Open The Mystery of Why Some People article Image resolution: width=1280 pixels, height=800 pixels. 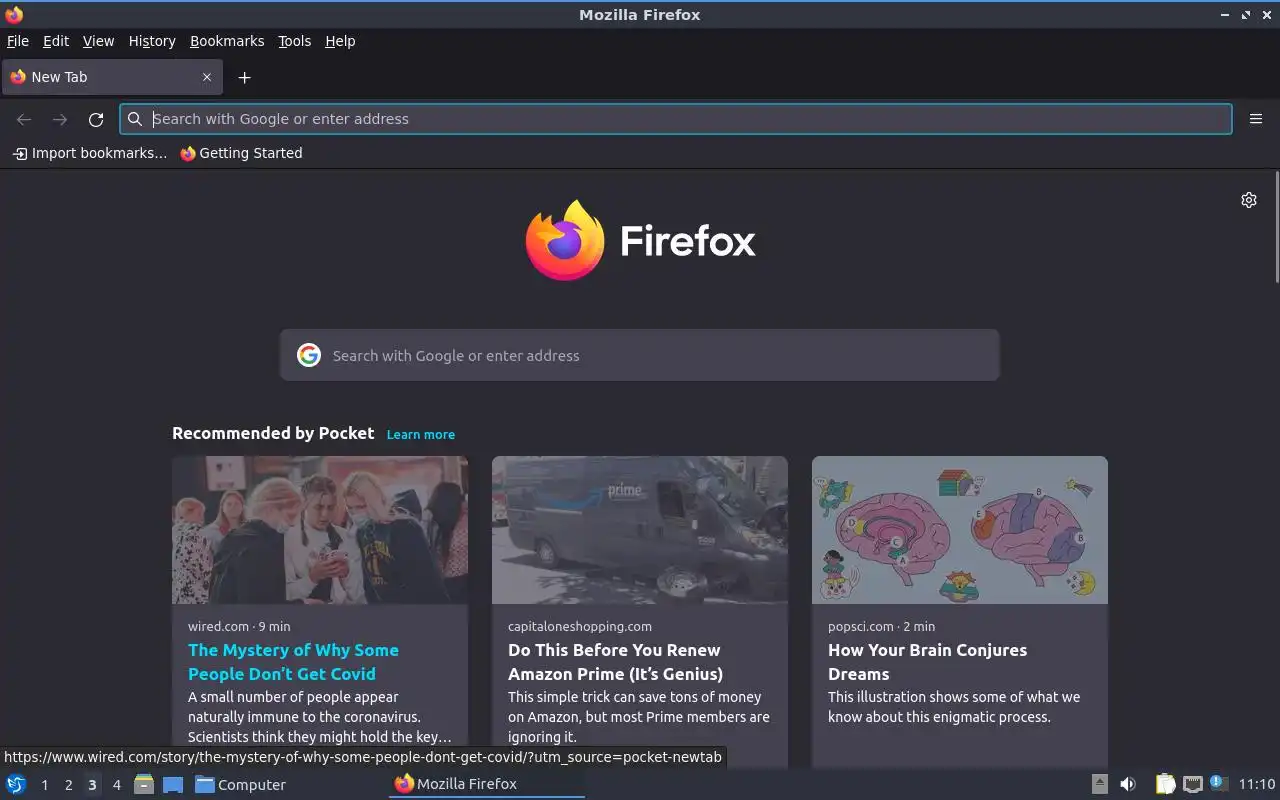tap(293, 662)
